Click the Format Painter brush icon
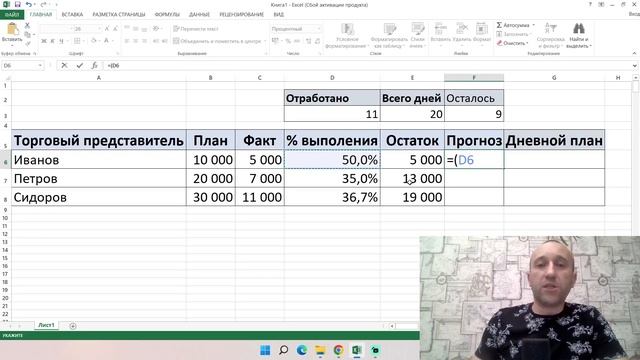Screen dimensions: 640x360 pos(27,43)
